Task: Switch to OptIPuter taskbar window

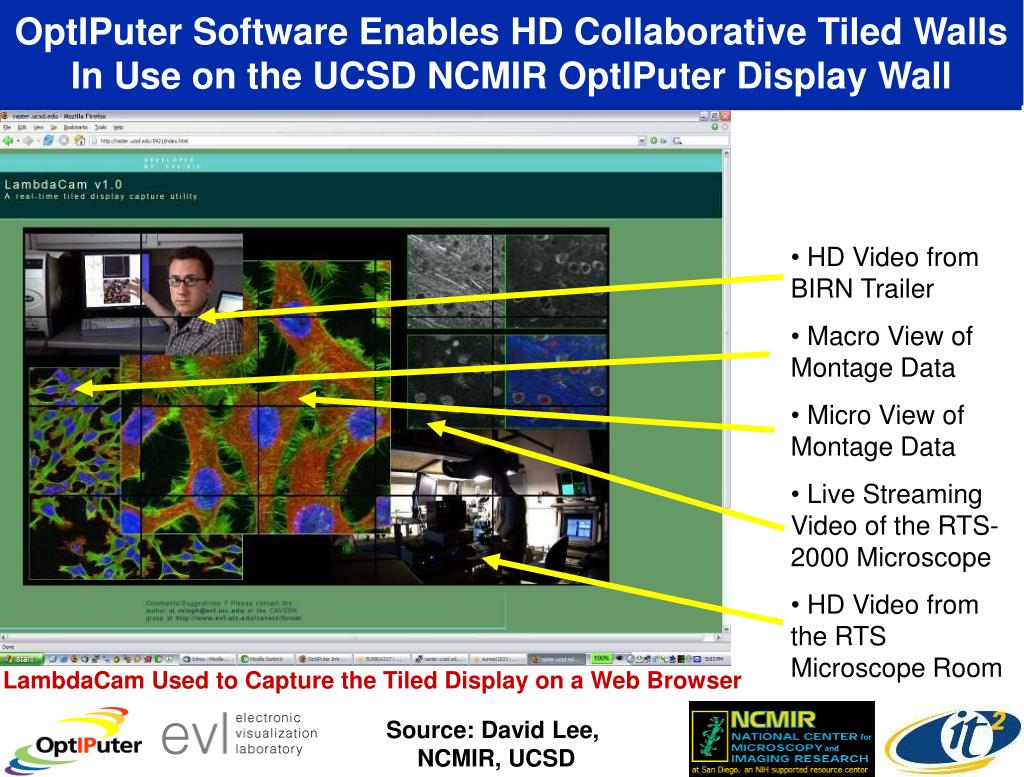Action: pyautogui.click(x=324, y=659)
